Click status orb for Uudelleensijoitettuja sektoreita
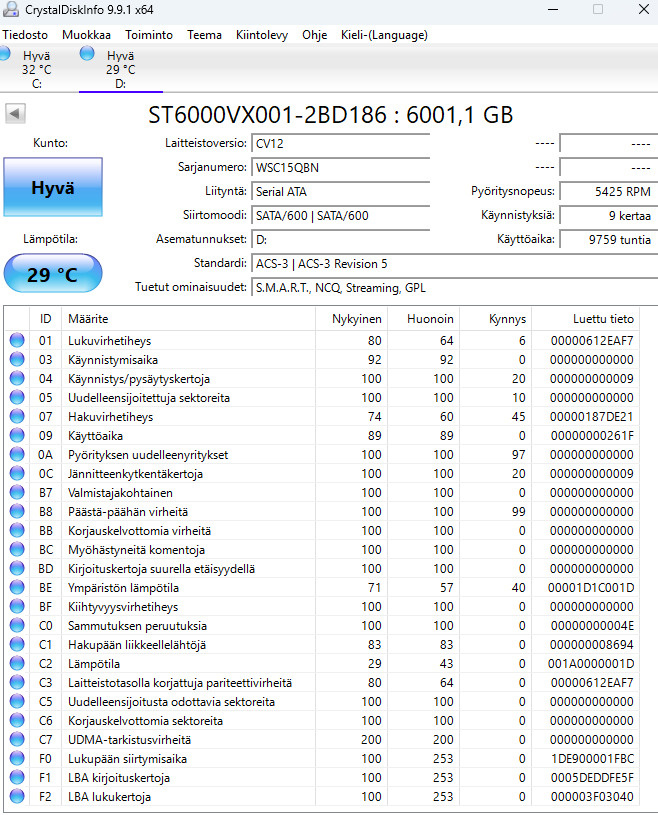Image resolution: width=658 pixels, height=815 pixels. point(17,397)
